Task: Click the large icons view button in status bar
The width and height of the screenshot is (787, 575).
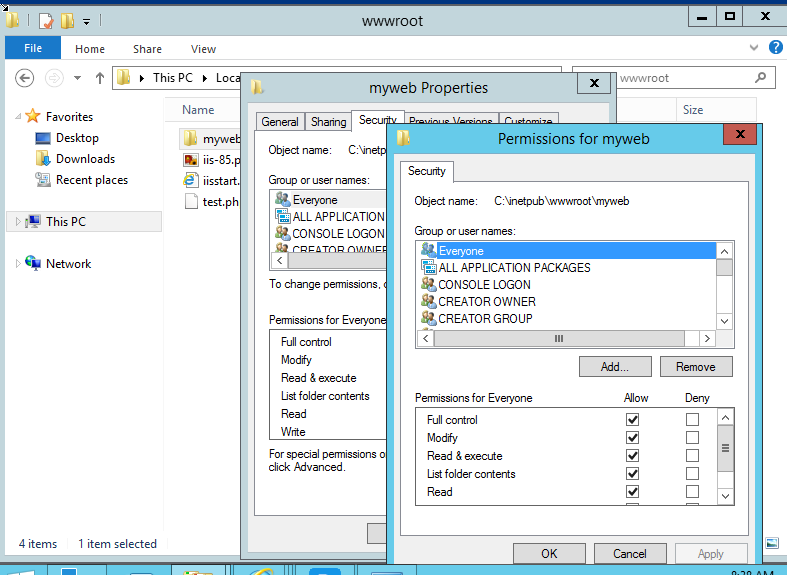Action: pos(772,543)
